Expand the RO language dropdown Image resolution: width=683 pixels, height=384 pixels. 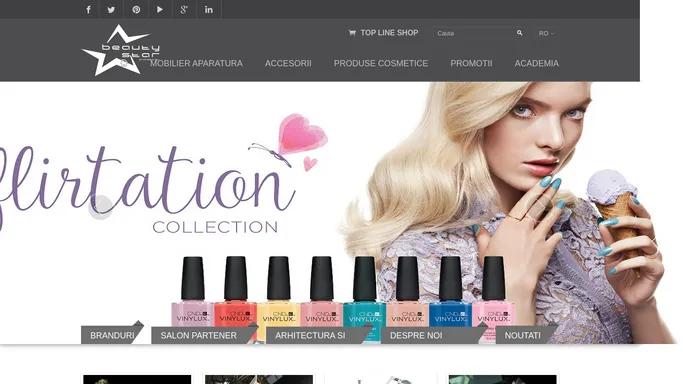[x=546, y=34]
